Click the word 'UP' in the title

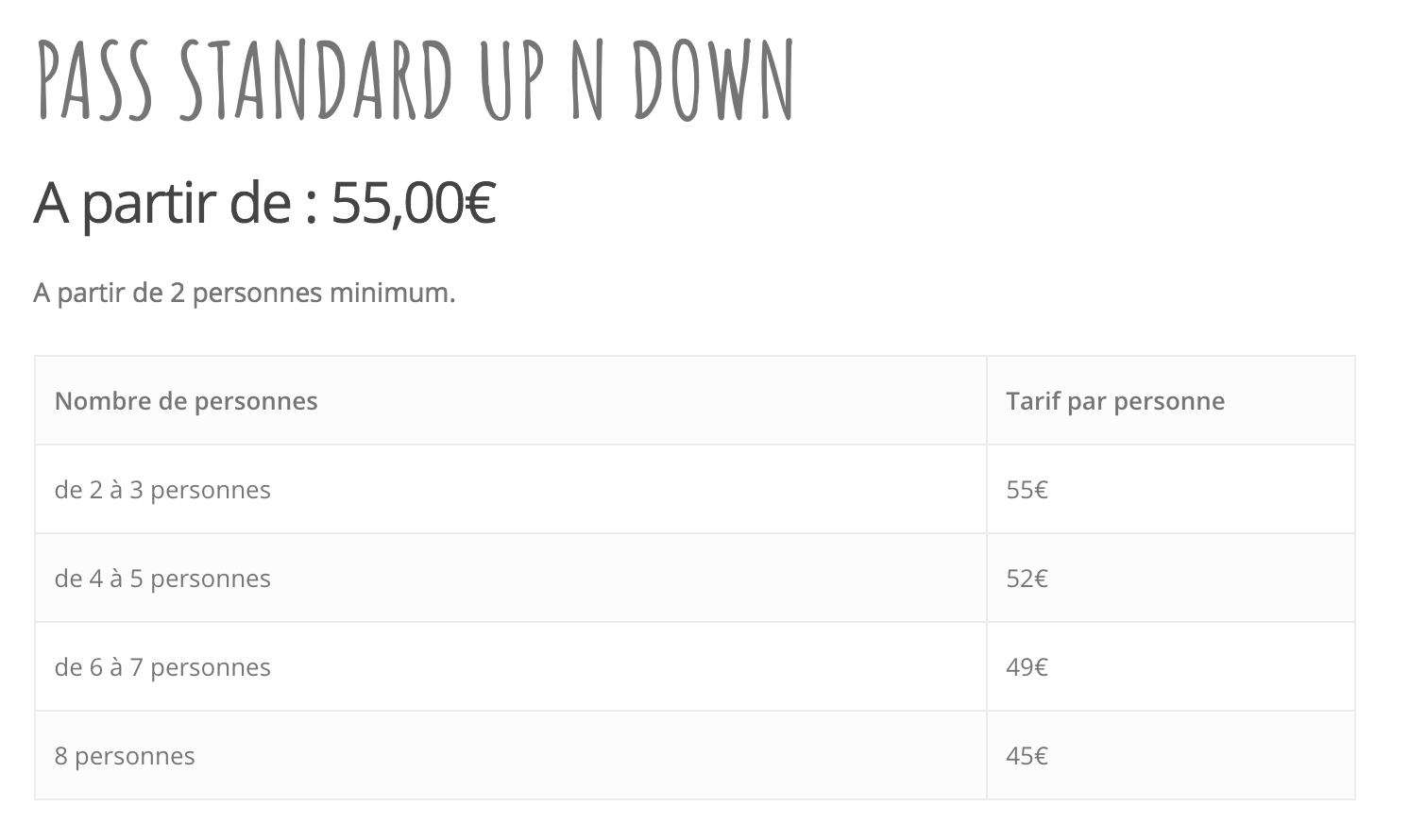point(514,81)
